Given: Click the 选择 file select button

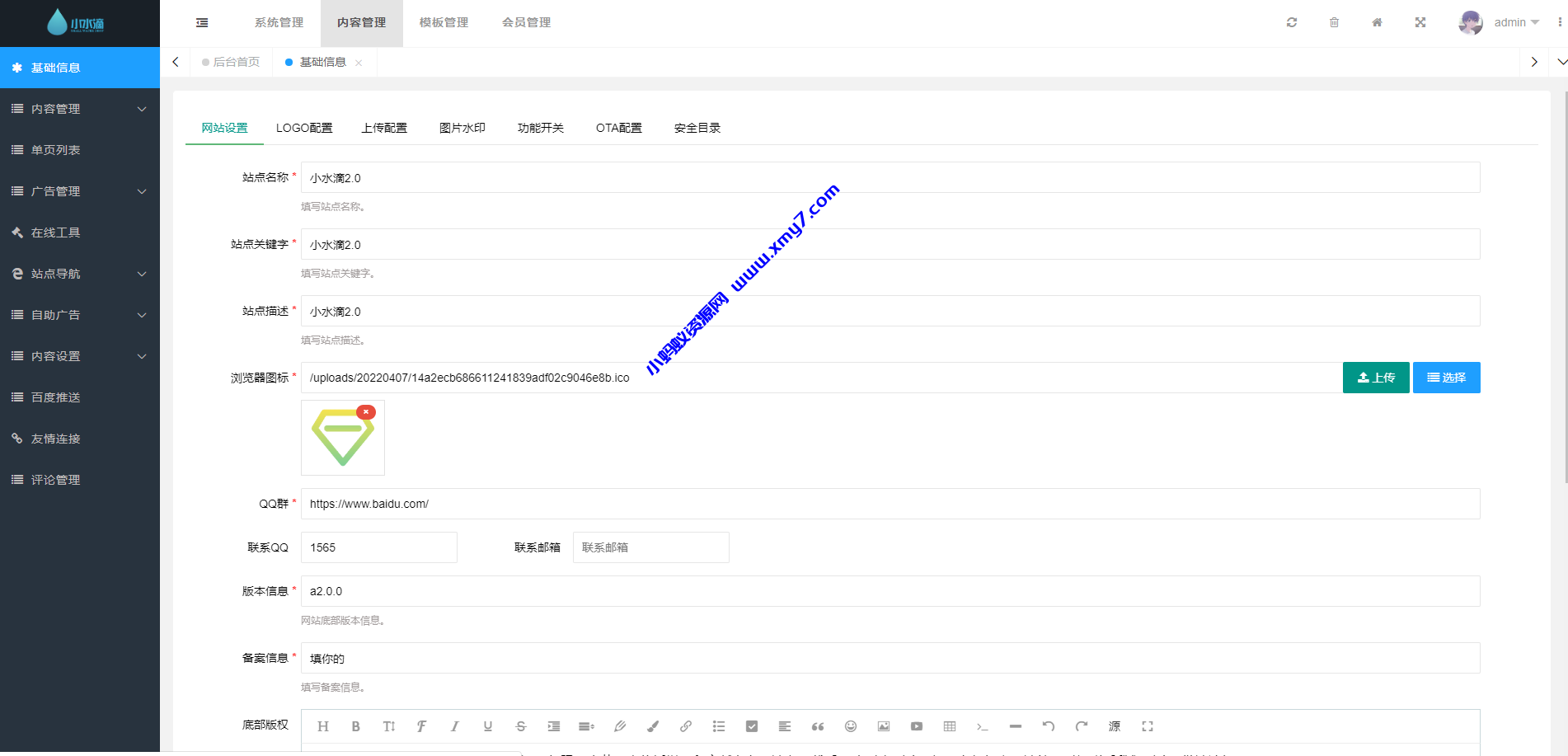Looking at the screenshot, I should pos(1446,377).
